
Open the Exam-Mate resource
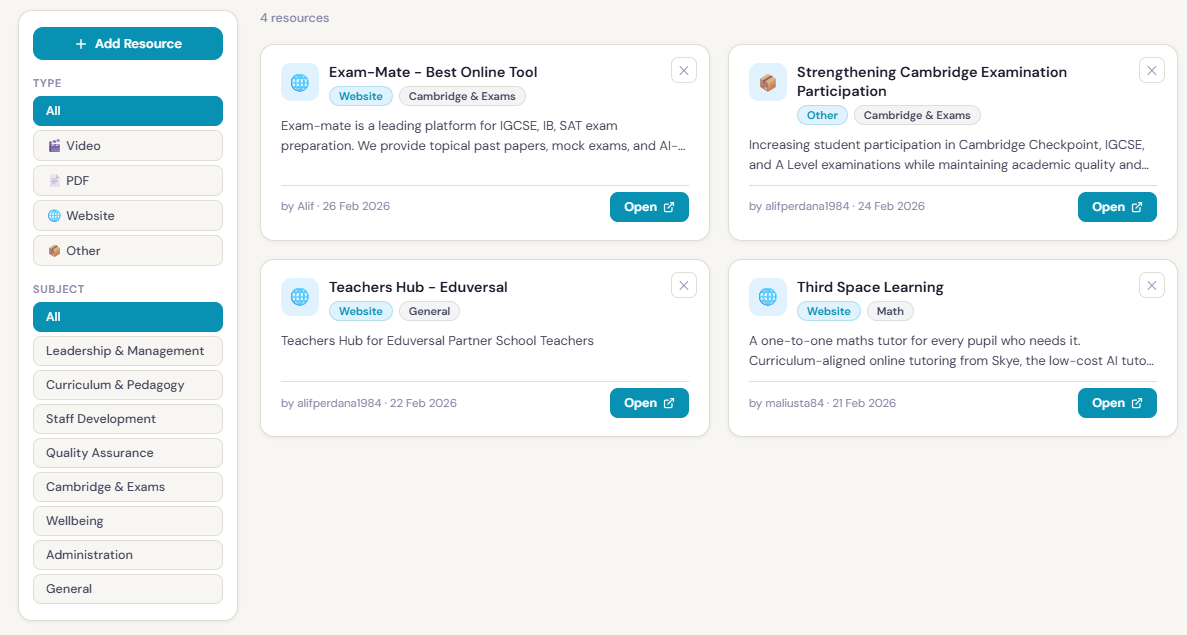650,207
